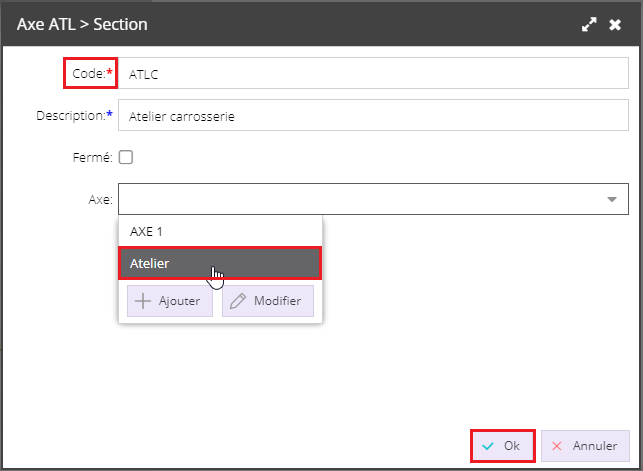Image resolution: width=643 pixels, height=471 pixels.
Task: Click the 'Axe:' label
Action: pyautogui.click(x=100, y=200)
